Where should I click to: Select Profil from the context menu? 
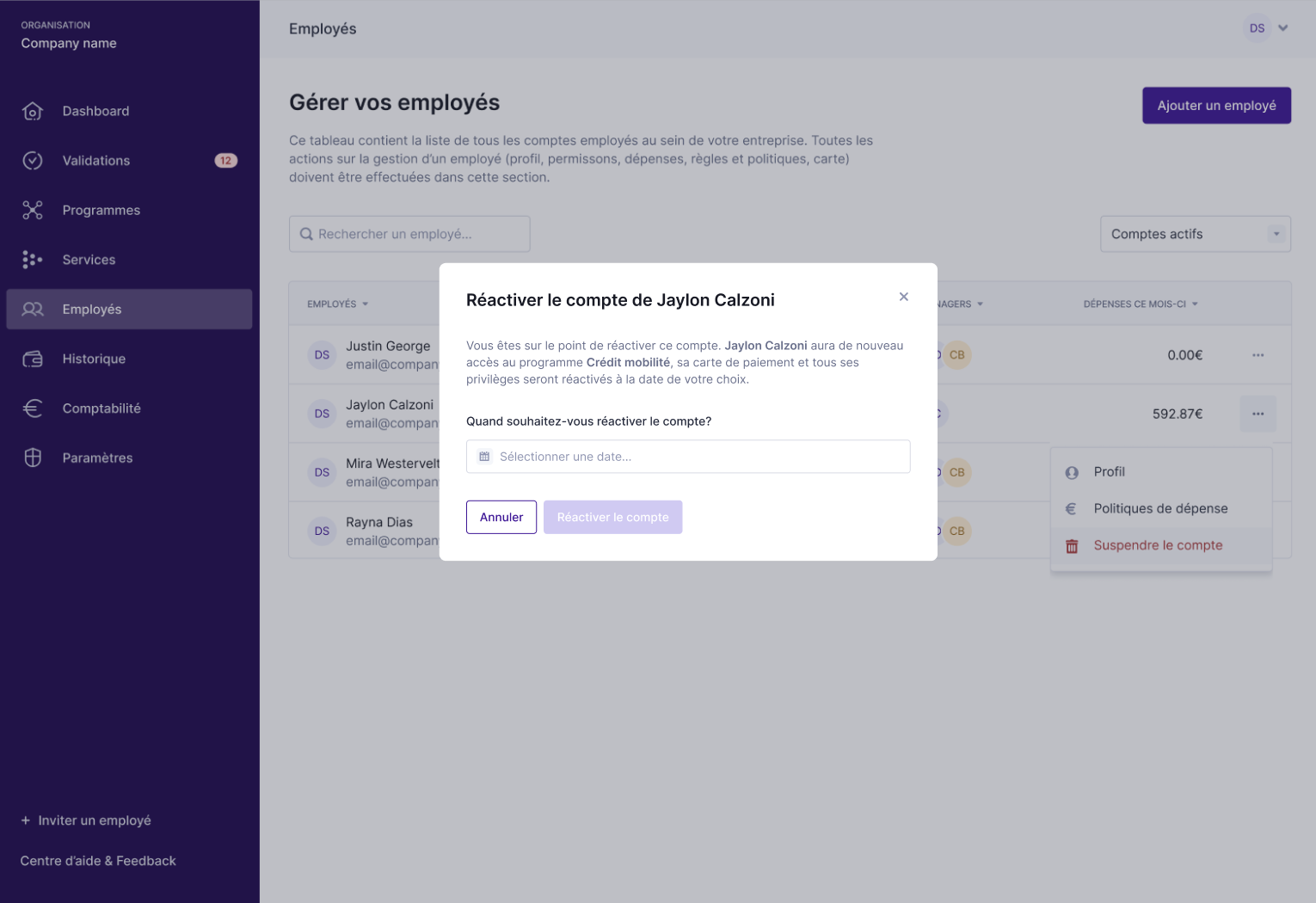[1109, 472]
